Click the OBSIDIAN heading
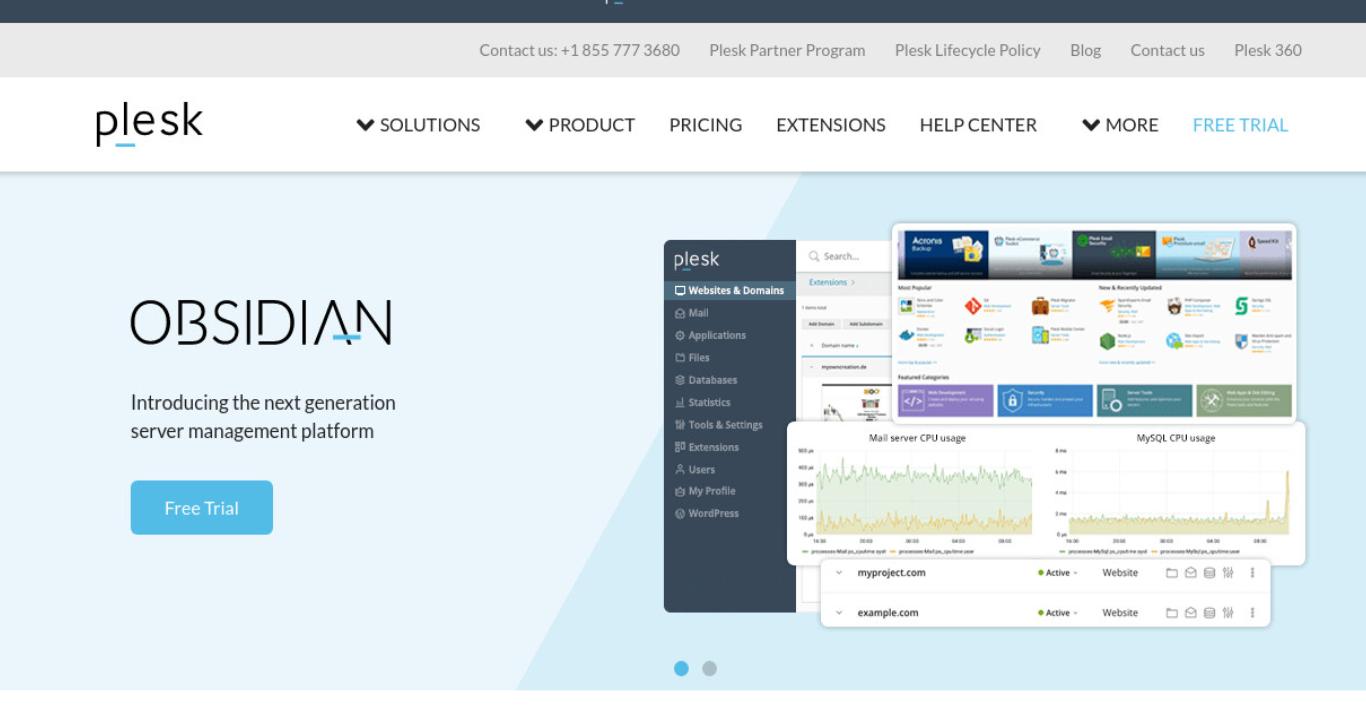Viewport: 1366px width, 720px height. [x=261, y=322]
